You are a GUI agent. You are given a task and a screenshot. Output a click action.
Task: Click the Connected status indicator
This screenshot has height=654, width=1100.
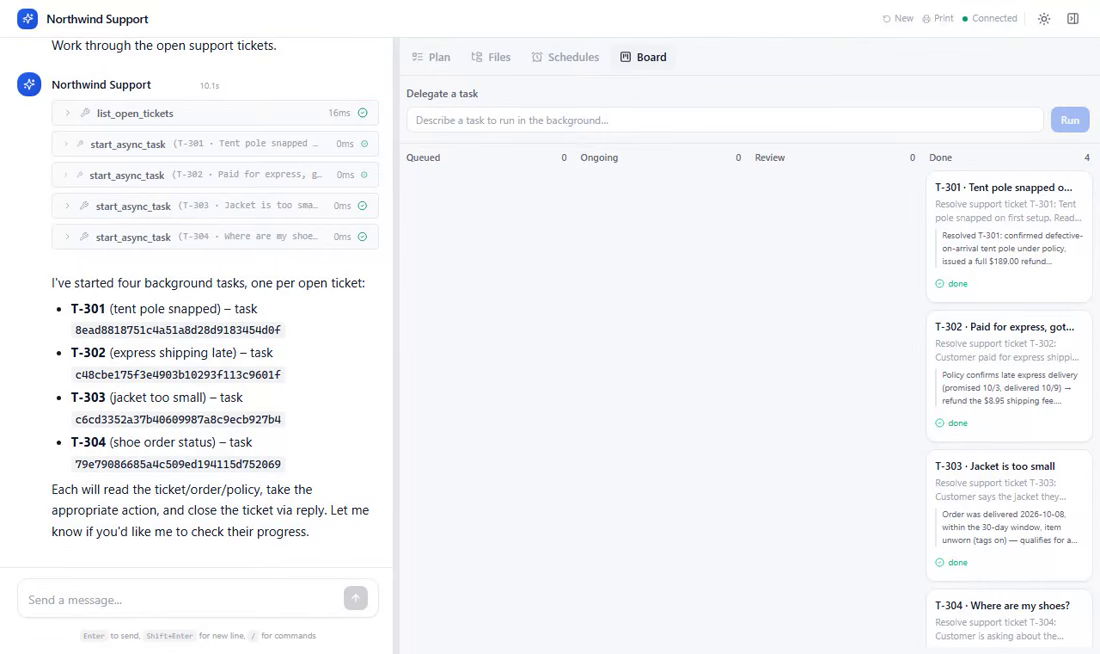point(990,18)
